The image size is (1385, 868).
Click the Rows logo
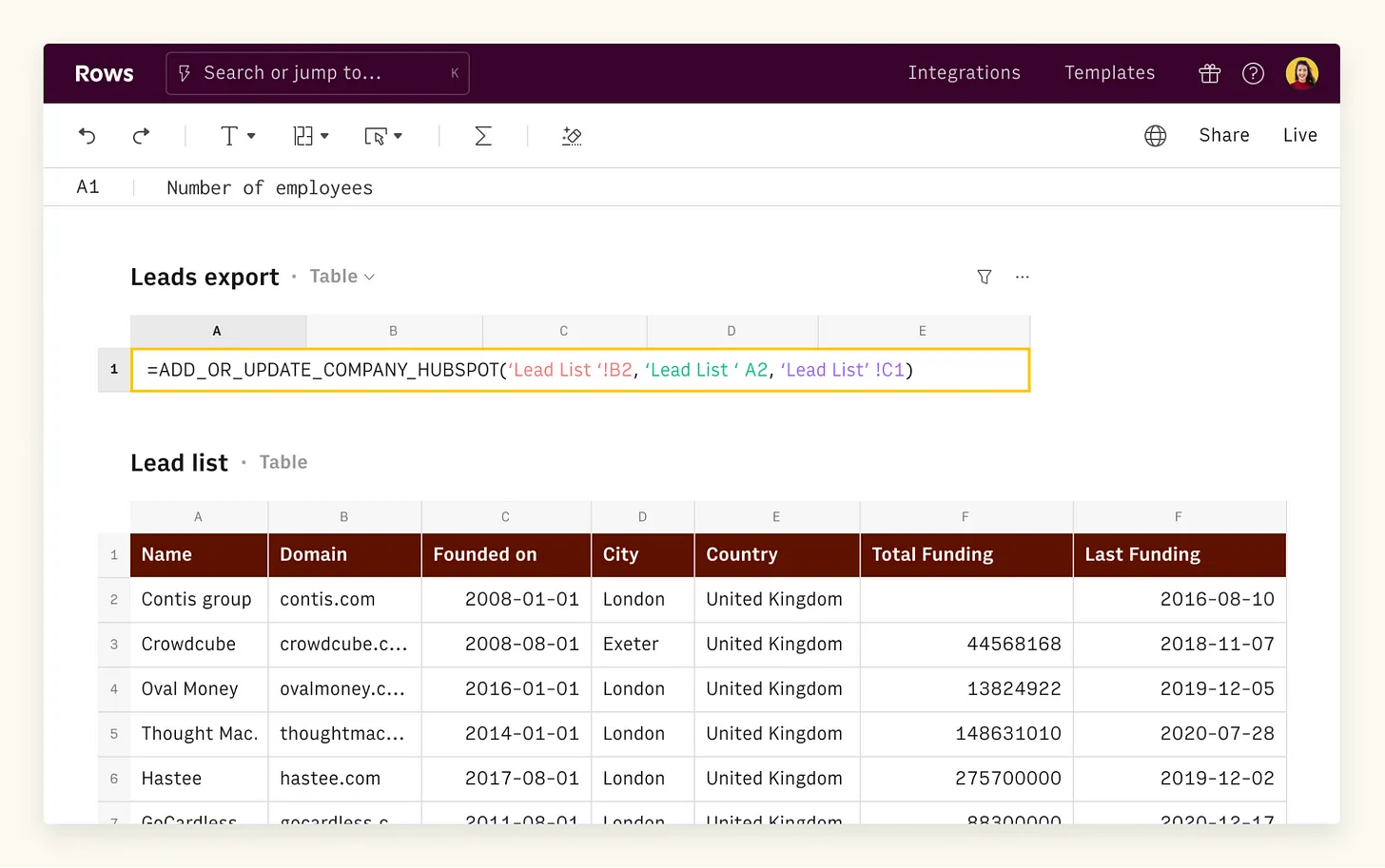[104, 73]
